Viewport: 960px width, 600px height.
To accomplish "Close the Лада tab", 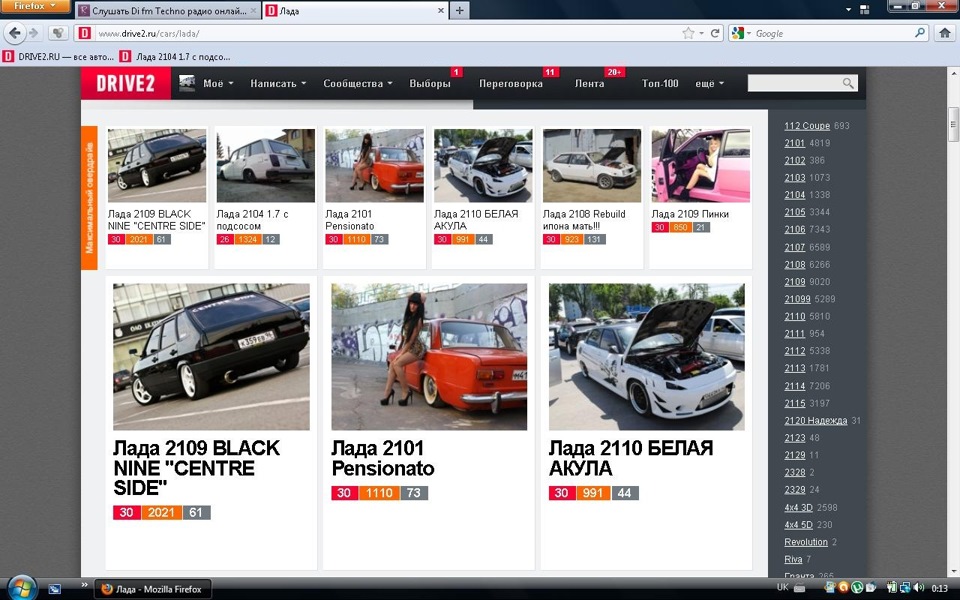I will pyautogui.click(x=441, y=10).
